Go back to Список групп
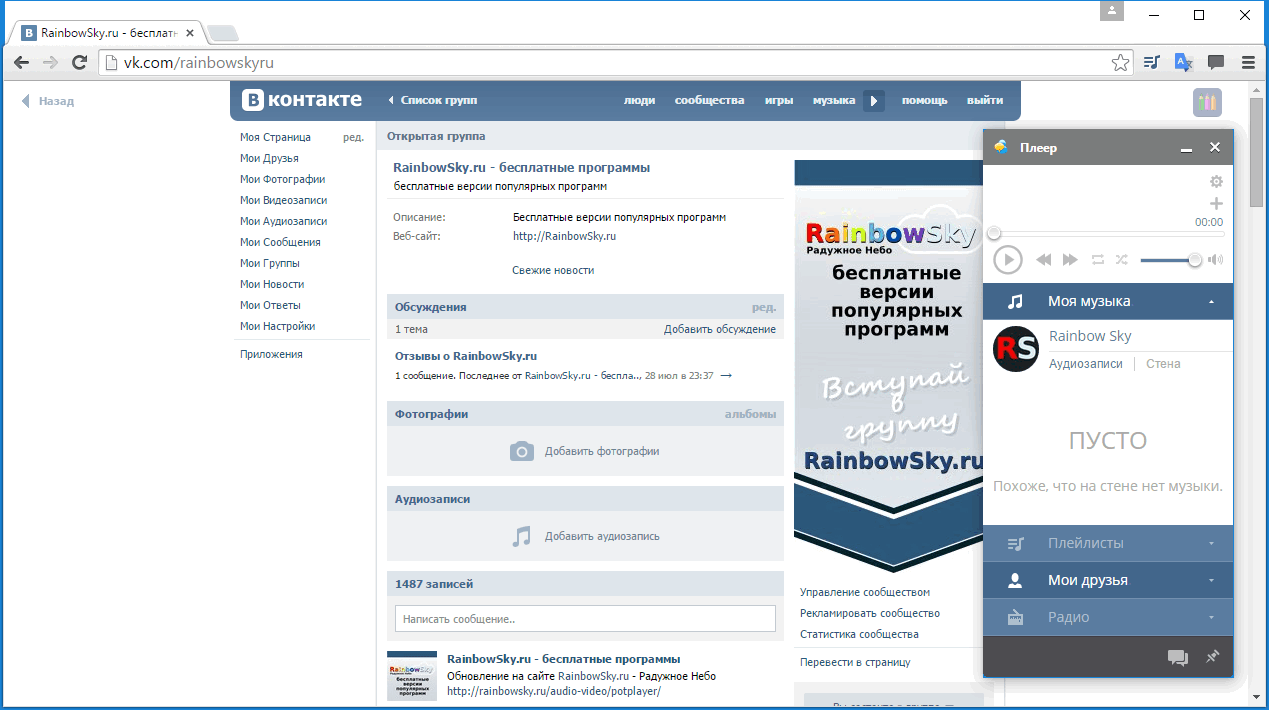Image resolution: width=1269 pixels, height=710 pixels. click(x=433, y=100)
